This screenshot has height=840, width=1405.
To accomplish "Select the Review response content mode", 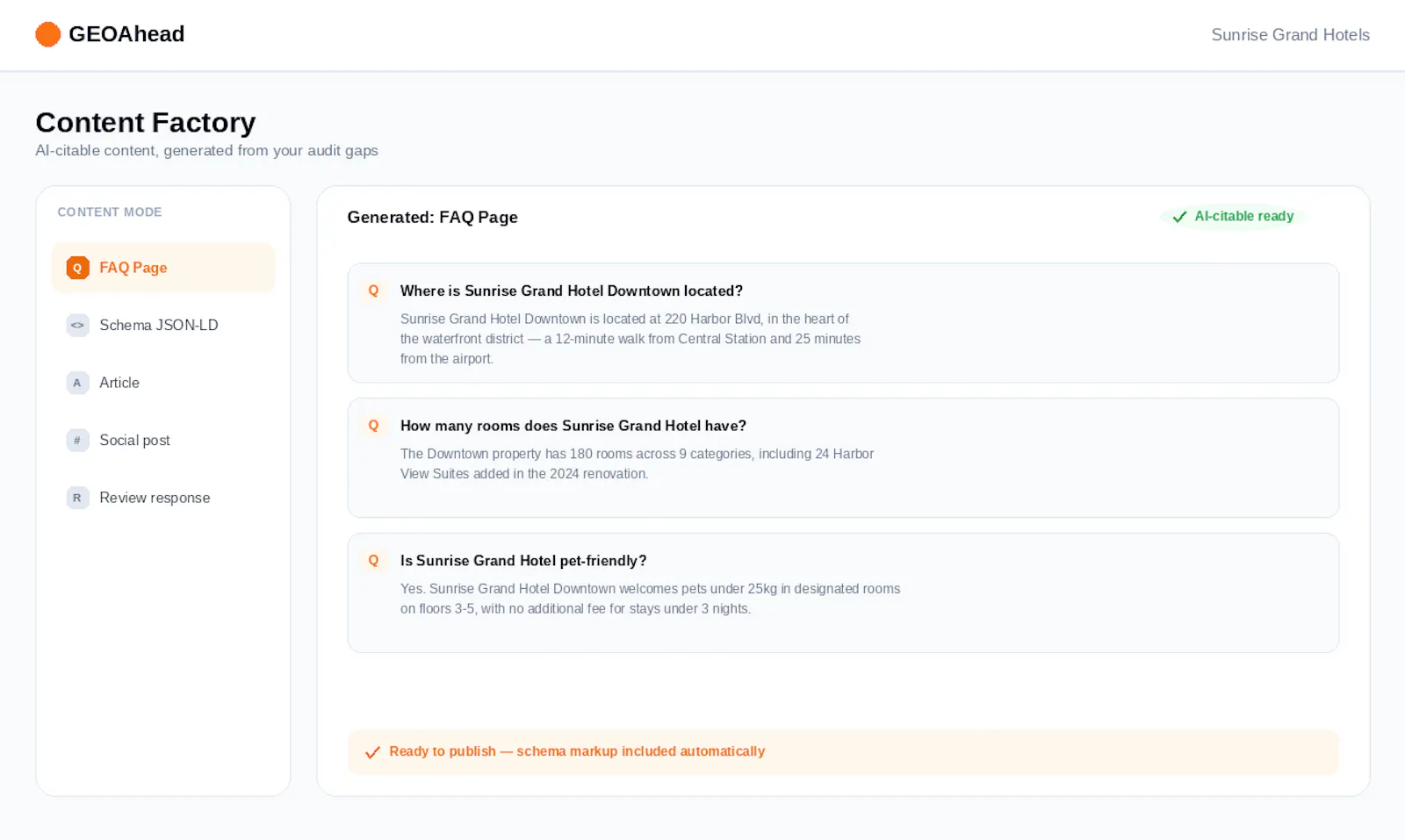I will [x=163, y=498].
